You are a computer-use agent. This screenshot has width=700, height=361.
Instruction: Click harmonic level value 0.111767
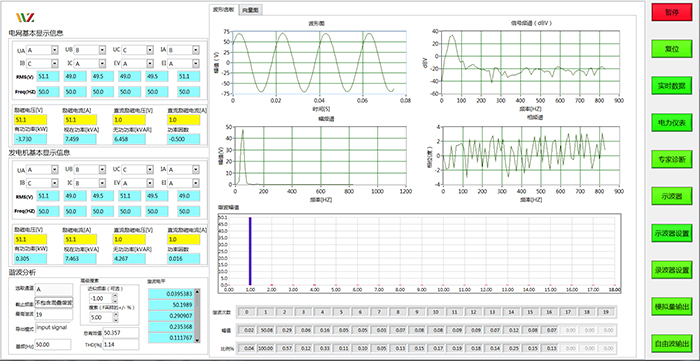coord(171,338)
